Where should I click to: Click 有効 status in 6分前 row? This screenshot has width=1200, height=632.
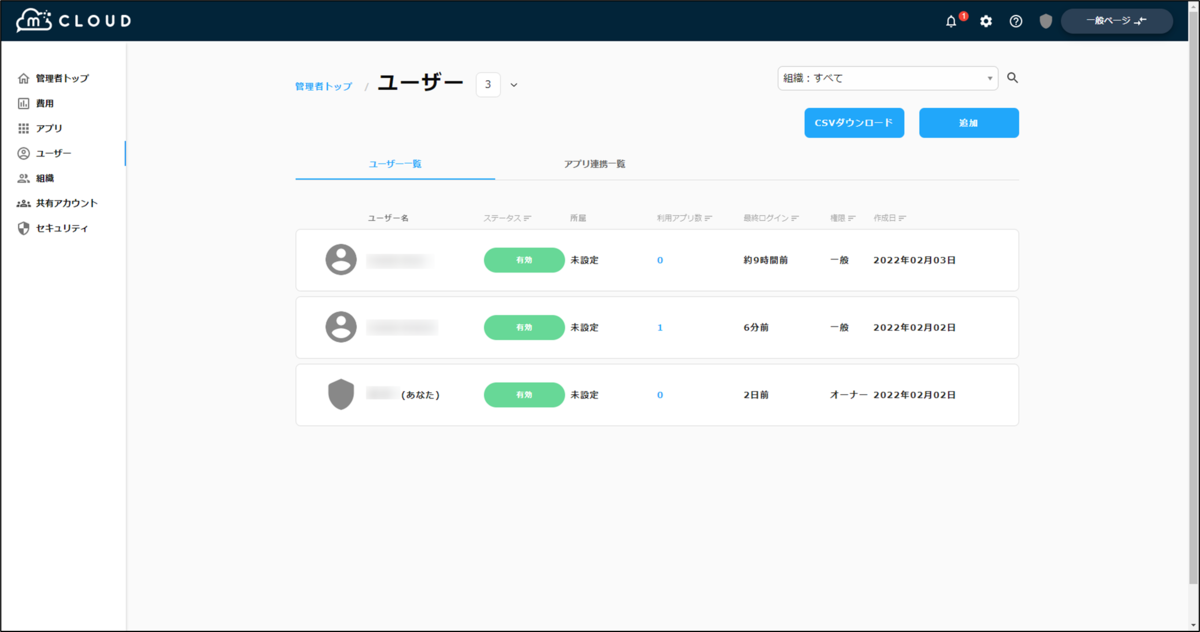[x=524, y=327]
